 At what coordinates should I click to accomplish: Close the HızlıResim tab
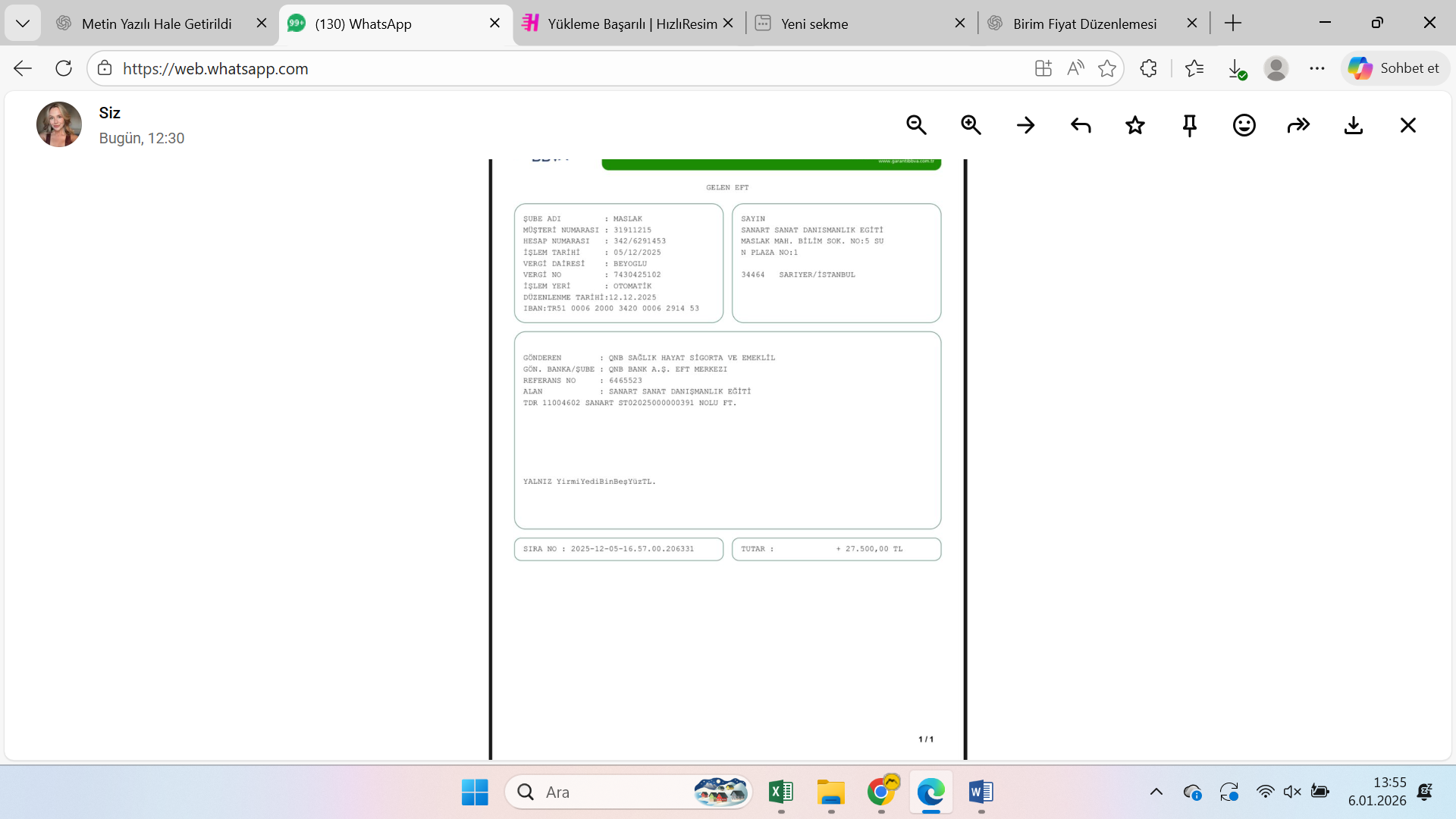(728, 24)
